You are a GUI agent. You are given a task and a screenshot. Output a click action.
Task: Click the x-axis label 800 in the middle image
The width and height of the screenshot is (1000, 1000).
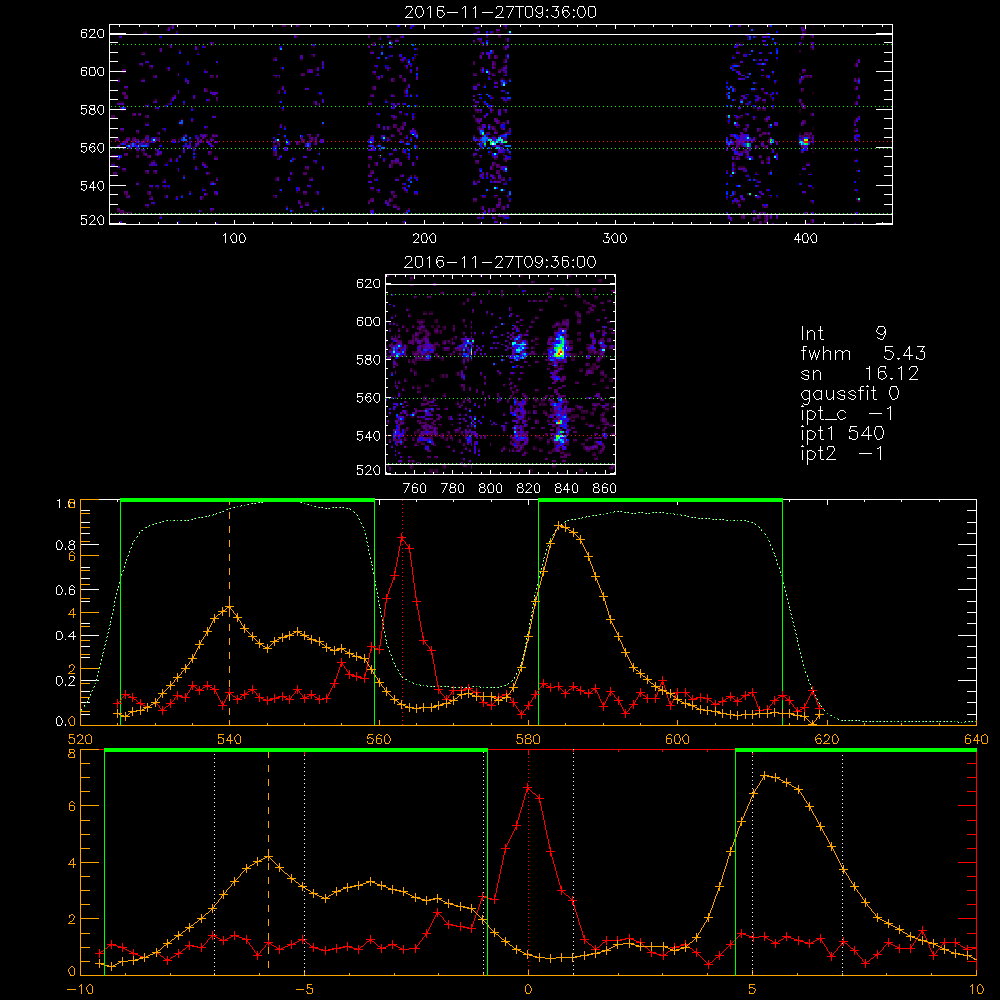(490, 489)
